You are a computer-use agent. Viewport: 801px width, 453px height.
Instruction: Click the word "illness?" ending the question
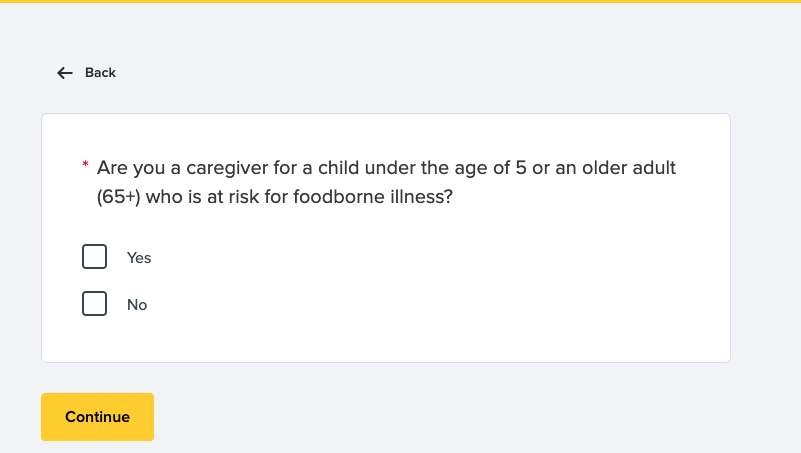tap(421, 197)
